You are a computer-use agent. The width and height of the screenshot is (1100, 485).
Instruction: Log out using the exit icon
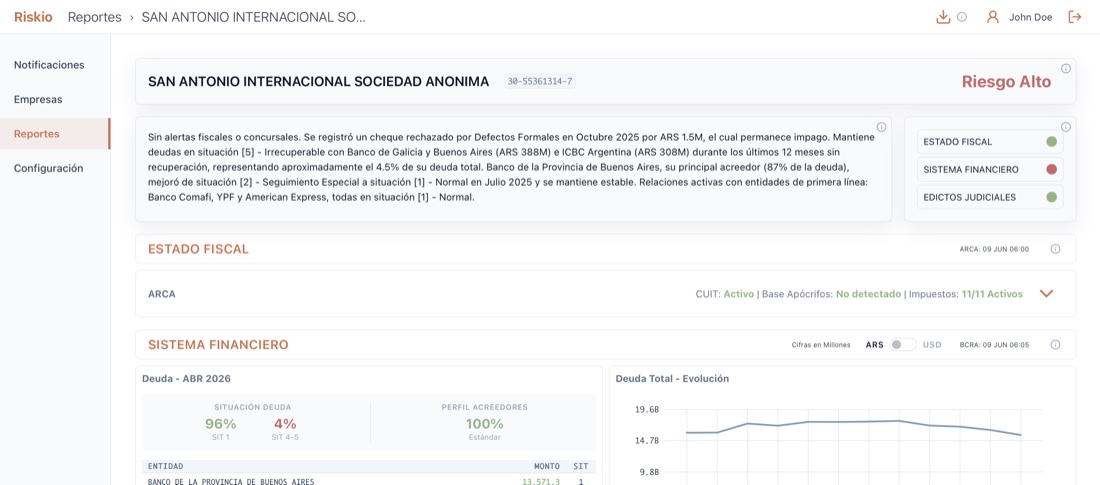coord(1075,17)
